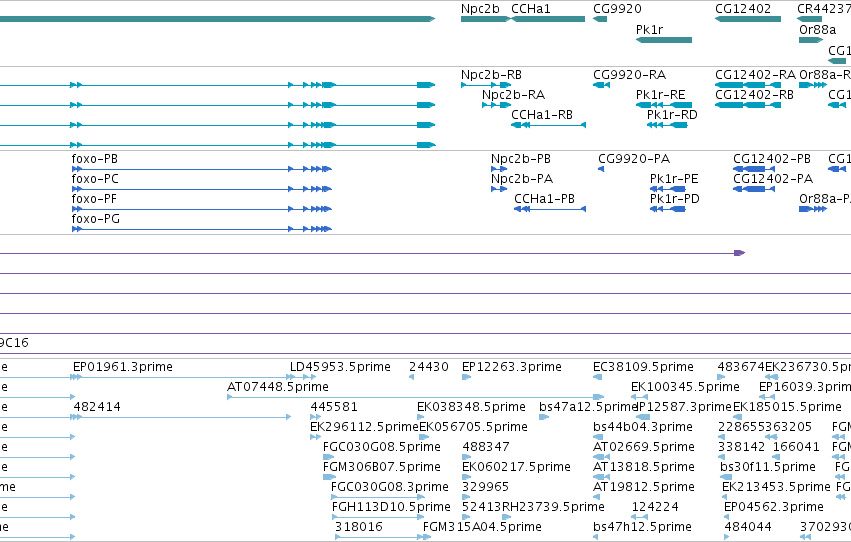Select the AT07448.5prime EST label

(x=278, y=387)
